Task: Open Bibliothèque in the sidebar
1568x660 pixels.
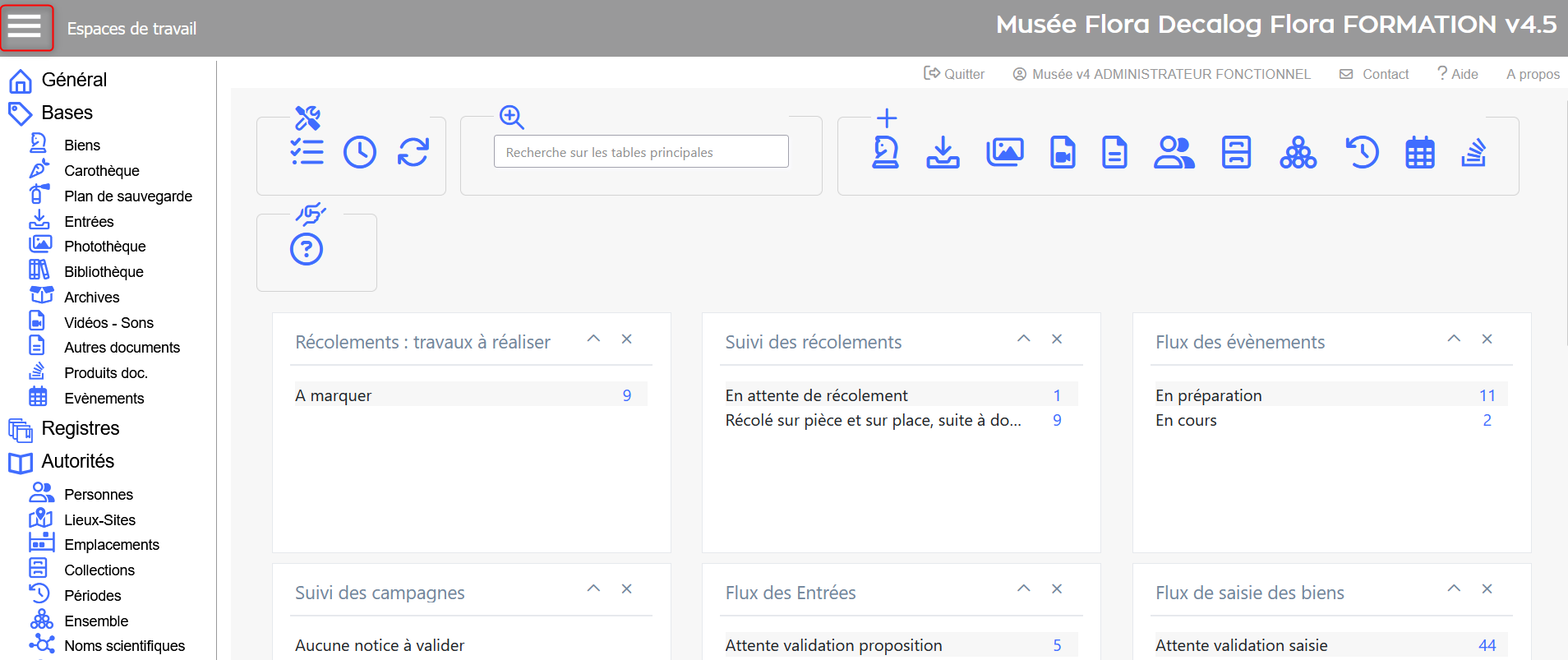Action: pyautogui.click(x=104, y=272)
